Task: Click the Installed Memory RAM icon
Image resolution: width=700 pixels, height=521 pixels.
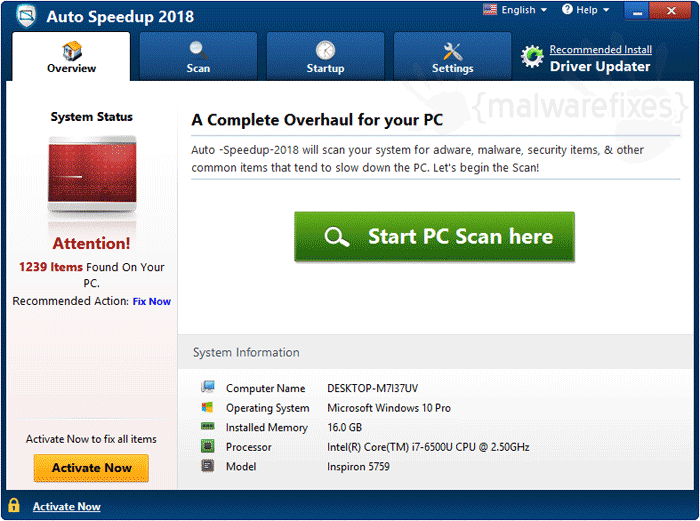Action: pyautogui.click(x=208, y=426)
